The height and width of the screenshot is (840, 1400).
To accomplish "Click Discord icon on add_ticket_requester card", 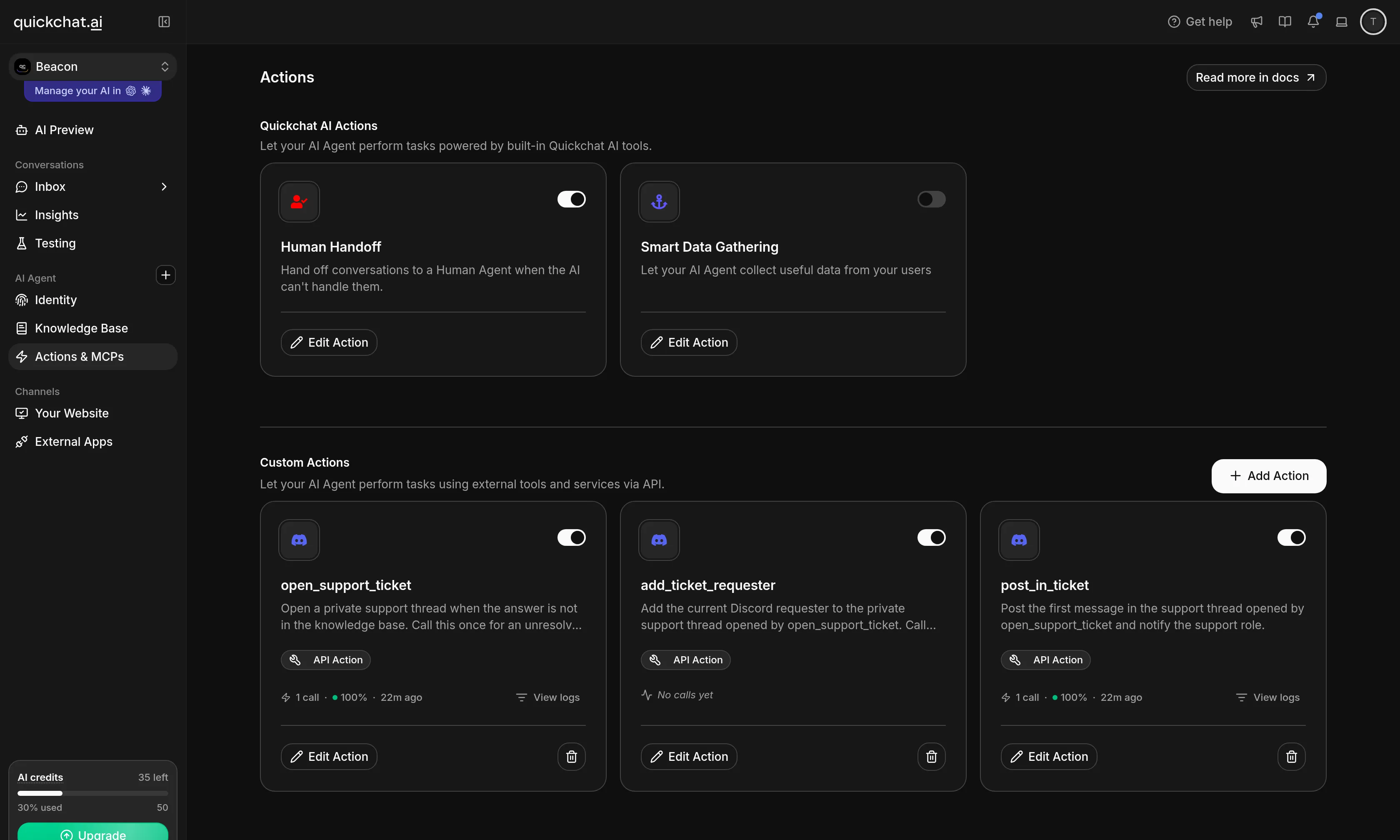I will 659,540.
